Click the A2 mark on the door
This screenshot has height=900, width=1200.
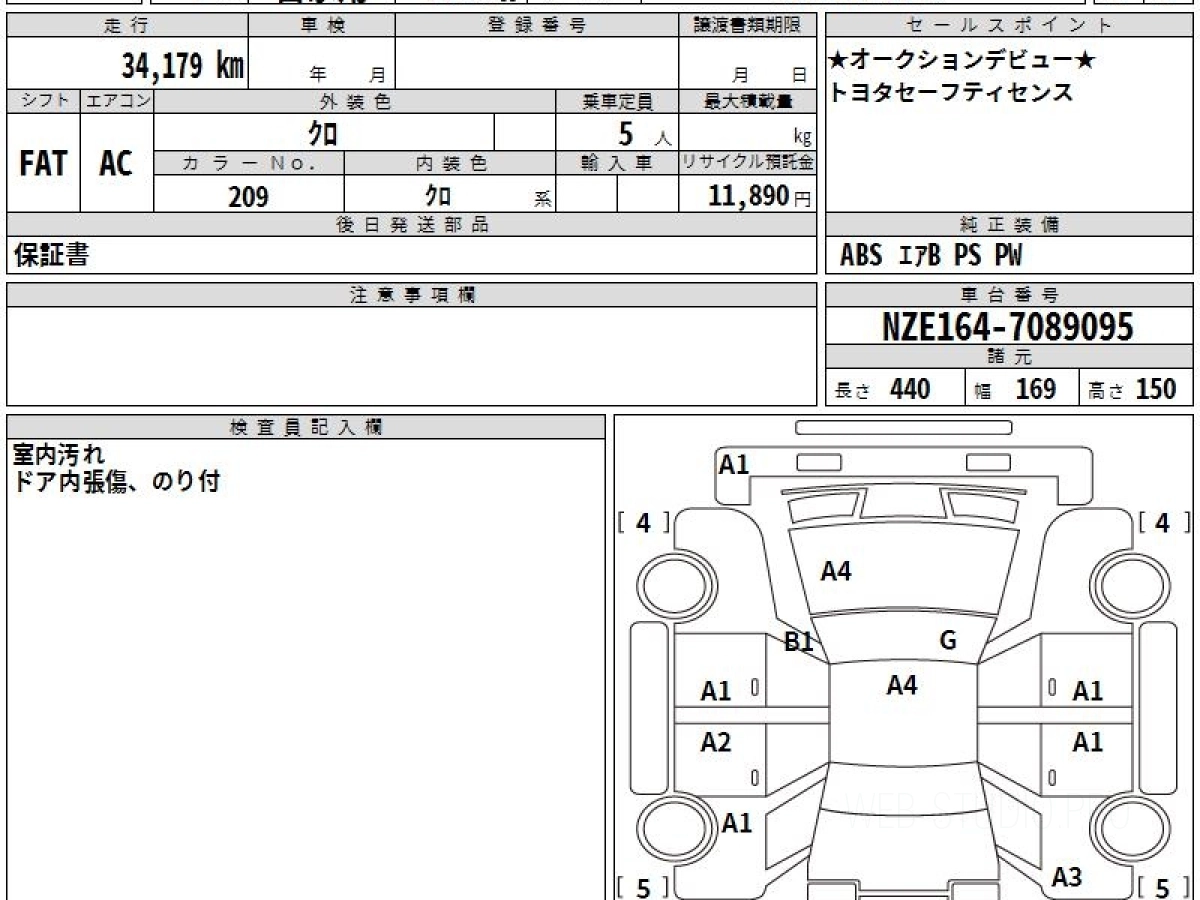pyautogui.click(x=716, y=742)
